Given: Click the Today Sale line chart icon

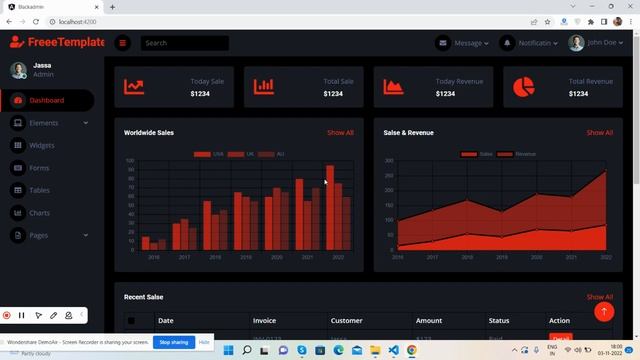Looking at the screenshot, I should pyautogui.click(x=134, y=87).
